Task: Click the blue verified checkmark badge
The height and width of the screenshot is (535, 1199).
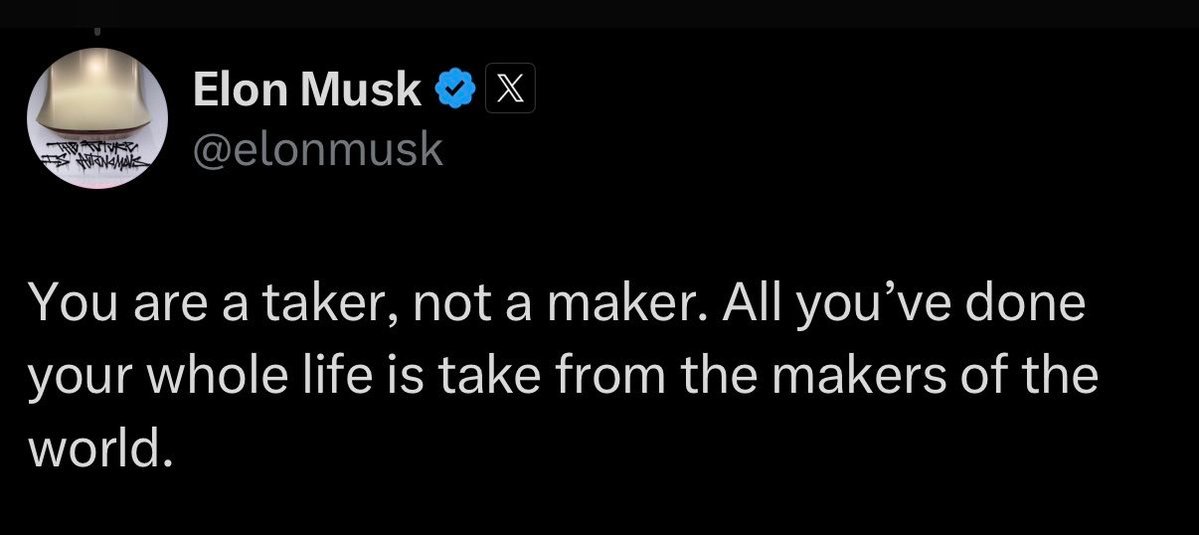Action: (x=454, y=92)
